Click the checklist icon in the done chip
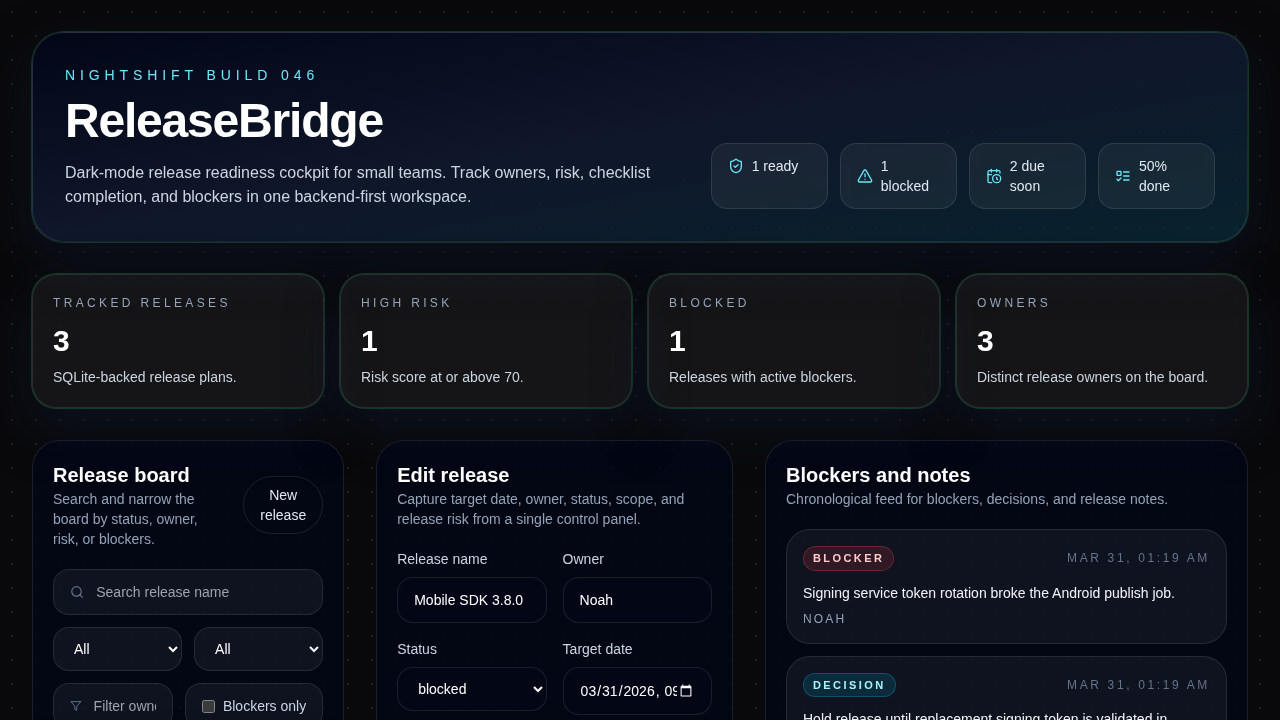The image size is (1280, 720). click(x=1122, y=175)
